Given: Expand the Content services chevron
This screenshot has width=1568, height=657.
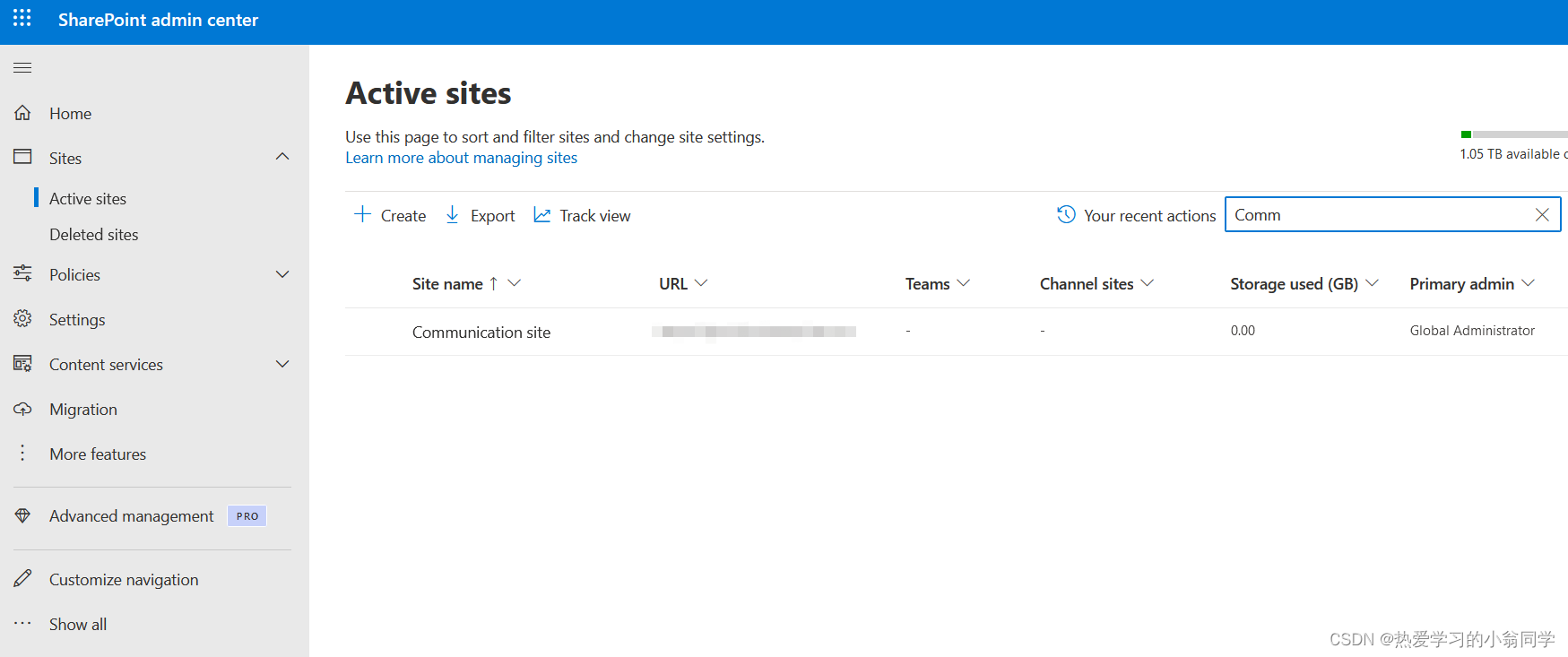Looking at the screenshot, I should (282, 364).
